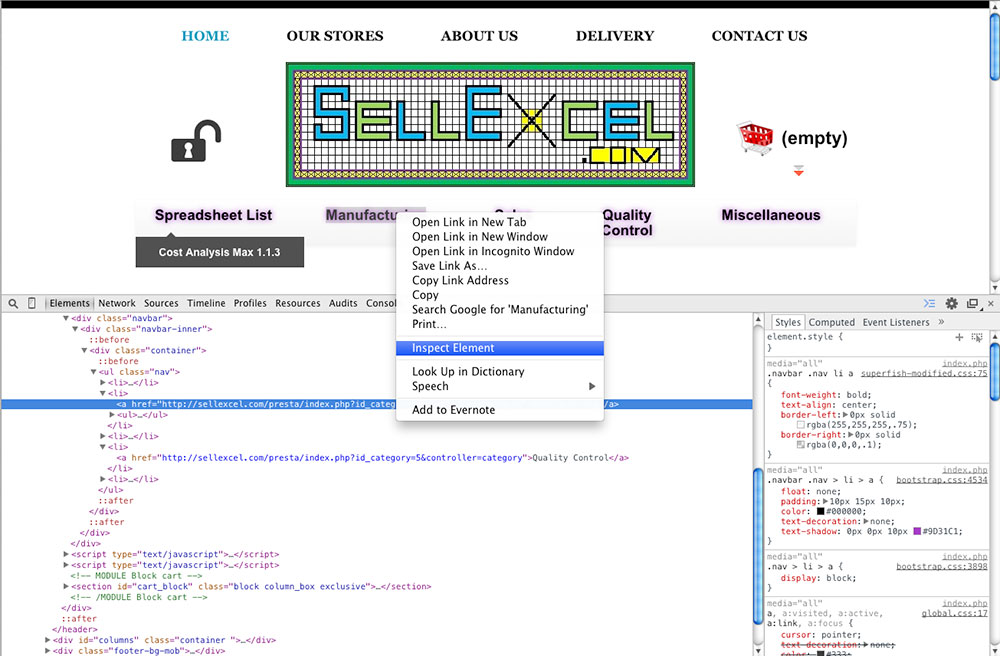Choose Open Link in New Tab
Viewport: 1000px width, 656px height.
(500, 222)
